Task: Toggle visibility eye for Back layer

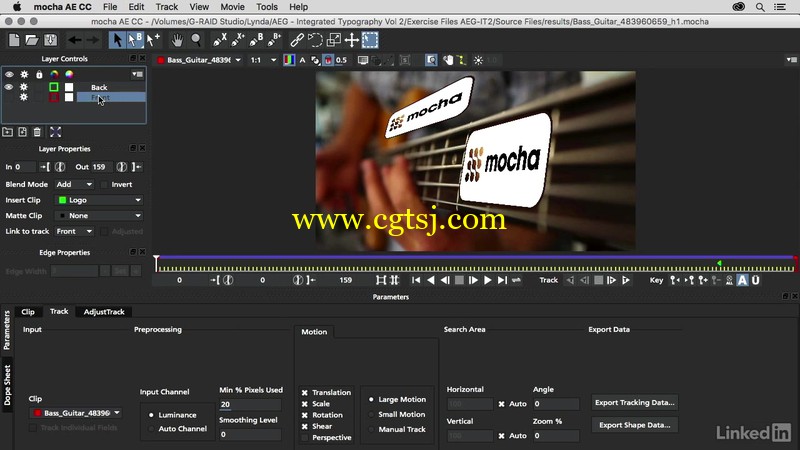Action: pos(9,87)
